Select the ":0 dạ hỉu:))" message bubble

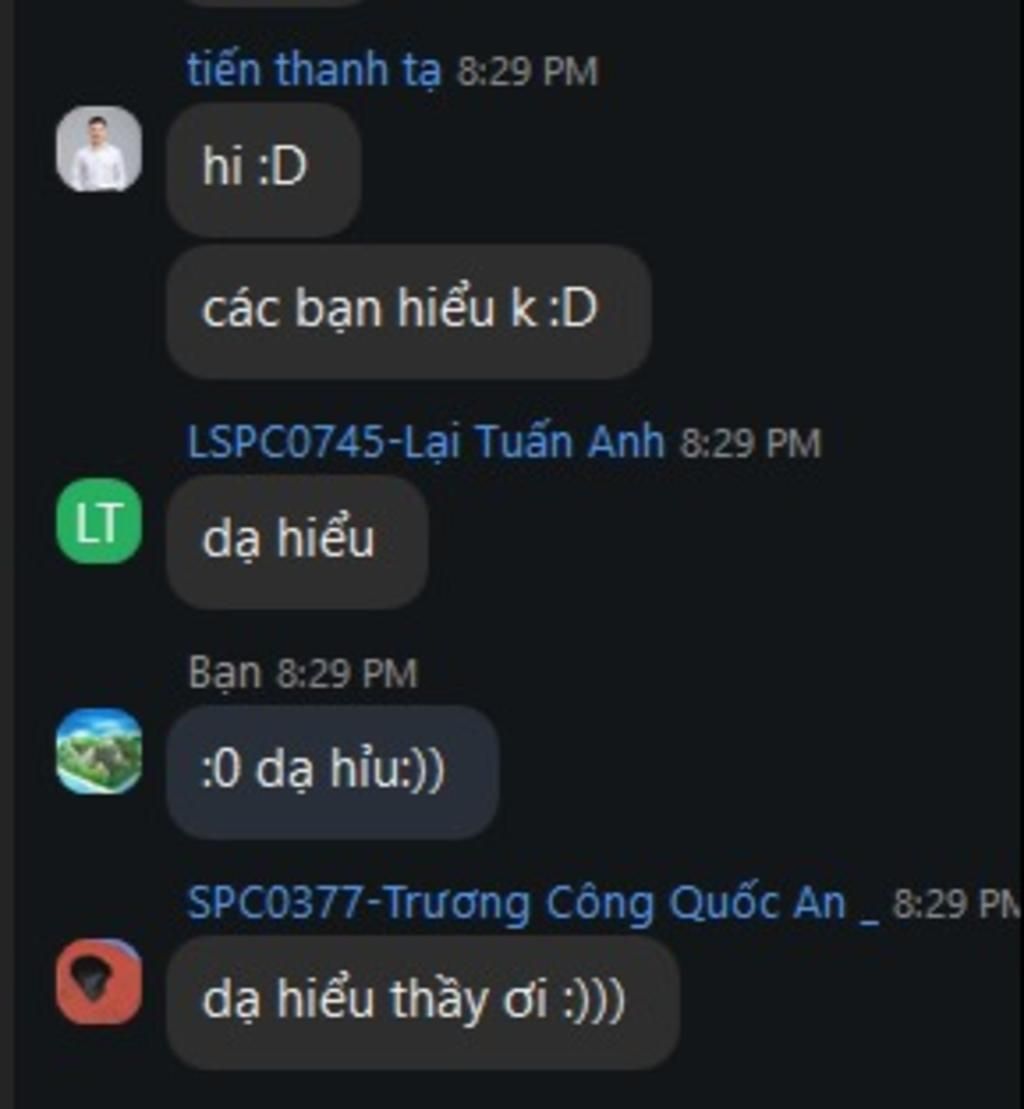(x=332, y=771)
